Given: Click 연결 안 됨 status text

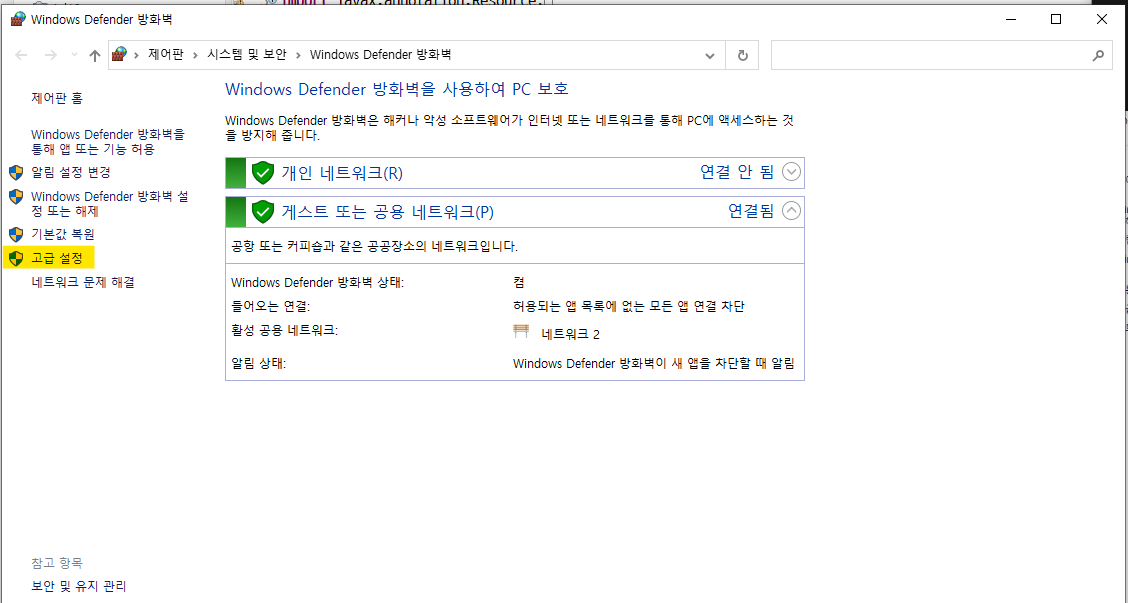Looking at the screenshot, I should click(x=737, y=172).
